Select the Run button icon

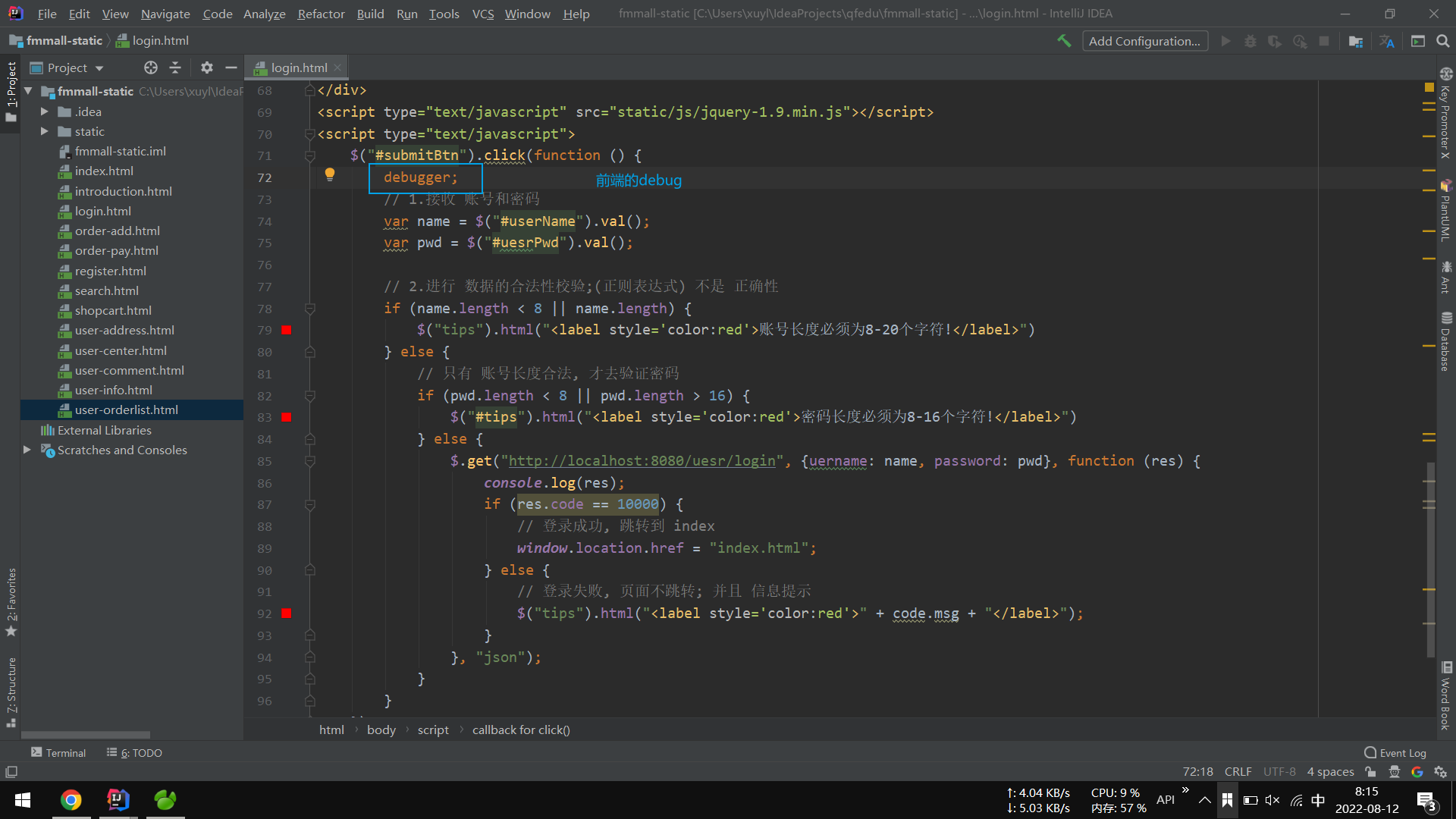point(1224,40)
